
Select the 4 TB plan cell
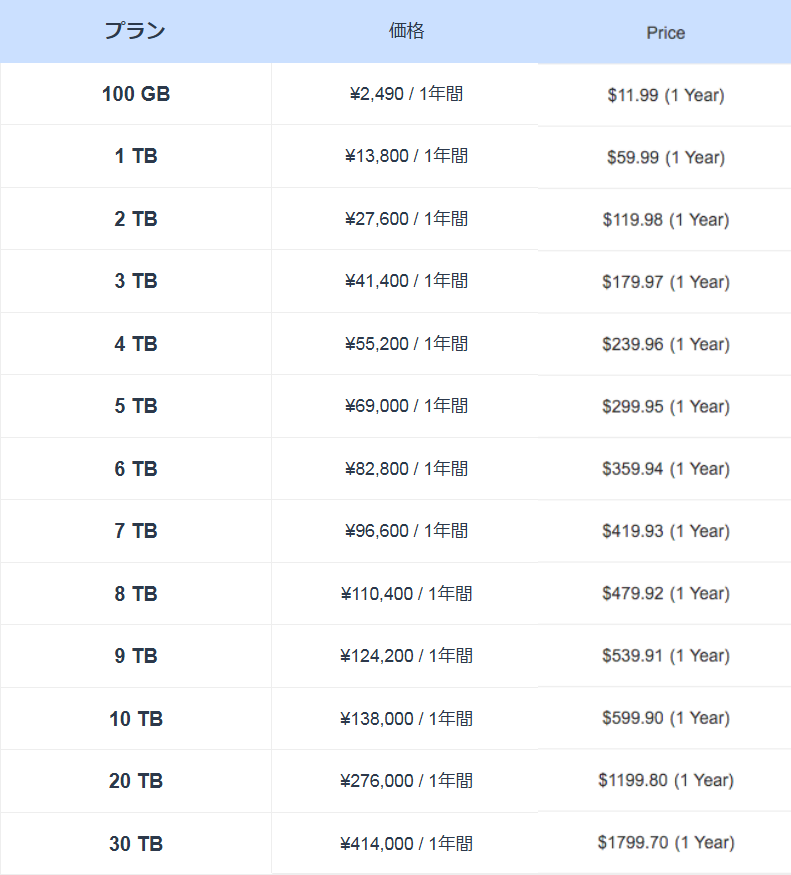tap(136, 344)
